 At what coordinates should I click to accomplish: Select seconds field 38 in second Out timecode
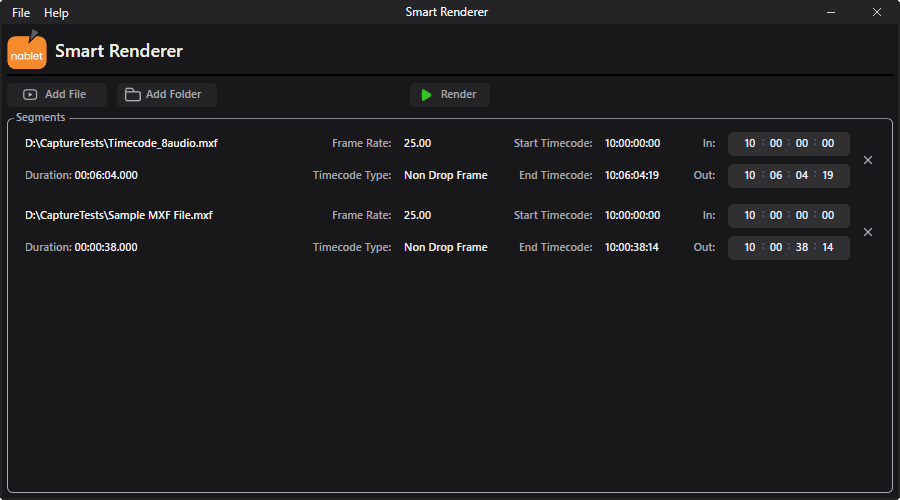[x=802, y=247]
